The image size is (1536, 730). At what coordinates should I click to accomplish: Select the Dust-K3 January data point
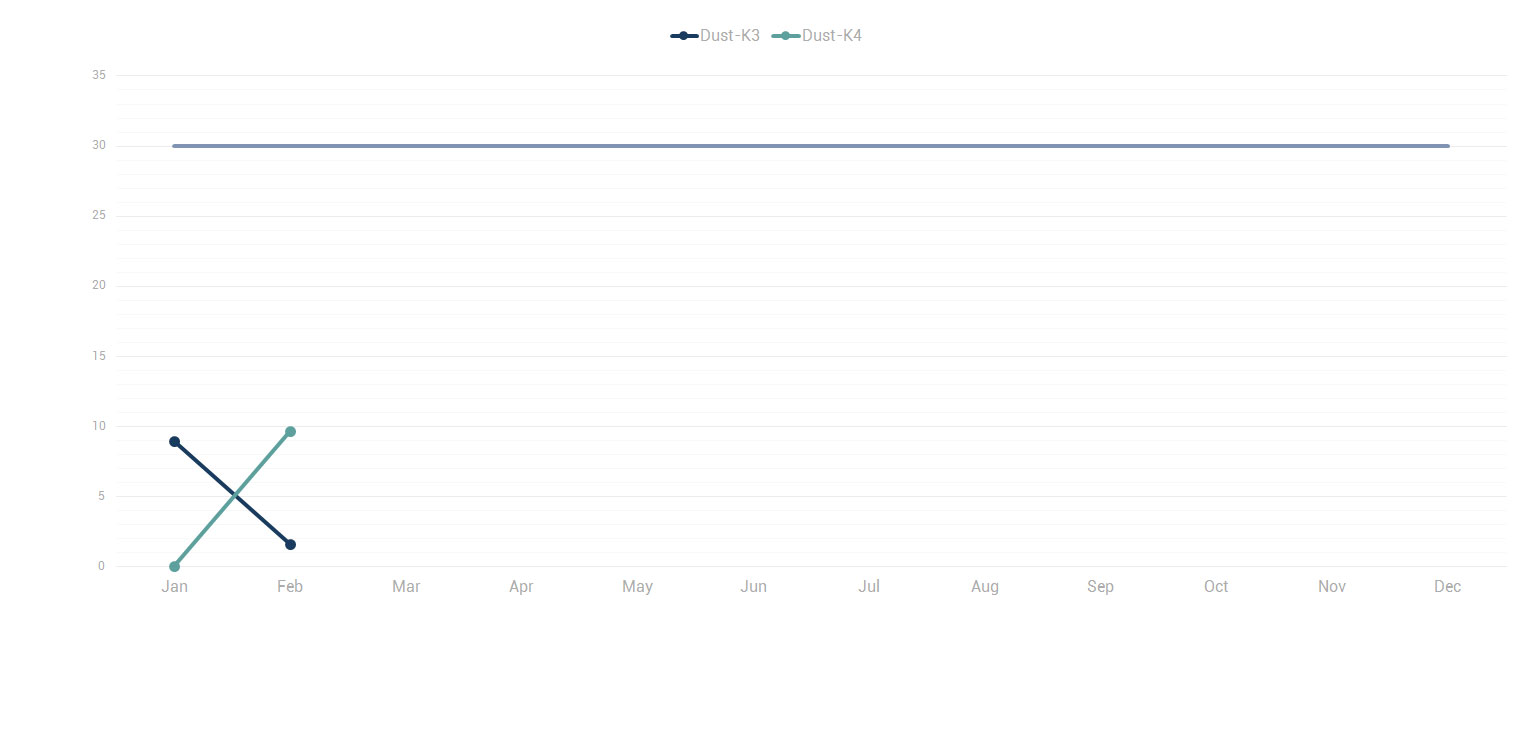point(175,442)
